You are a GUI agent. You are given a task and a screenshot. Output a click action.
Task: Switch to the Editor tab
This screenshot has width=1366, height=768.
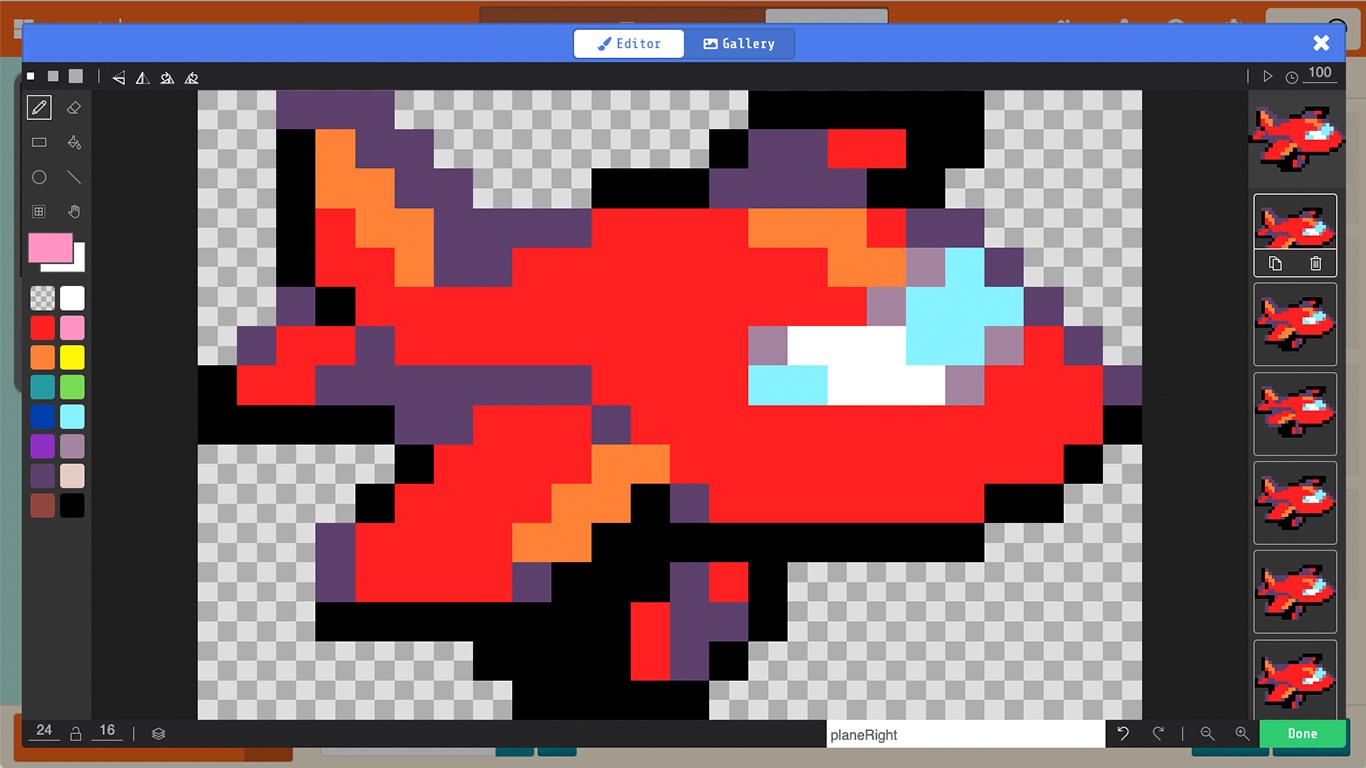click(x=628, y=43)
